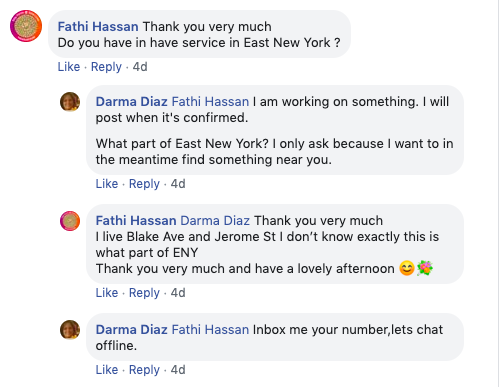
Task: Like the Blake Ave and Jerome St comment
Action: pos(107,293)
